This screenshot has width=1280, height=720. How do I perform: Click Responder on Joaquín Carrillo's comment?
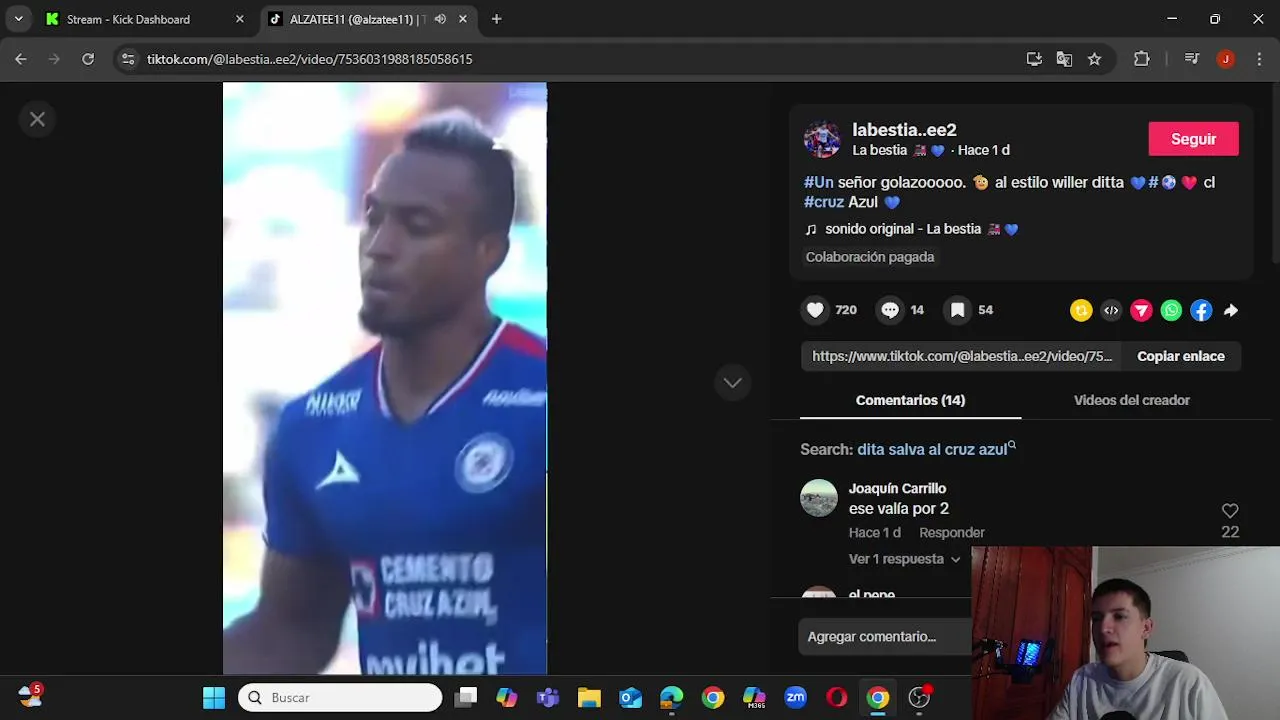tap(952, 533)
